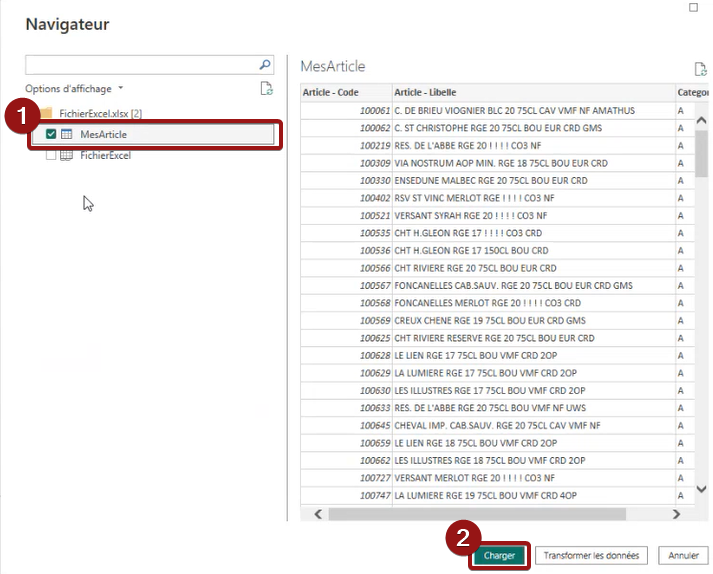Click the table icon beside FichierExcel sheet
The height and width of the screenshot is (574, 713).
coord(68,156)
